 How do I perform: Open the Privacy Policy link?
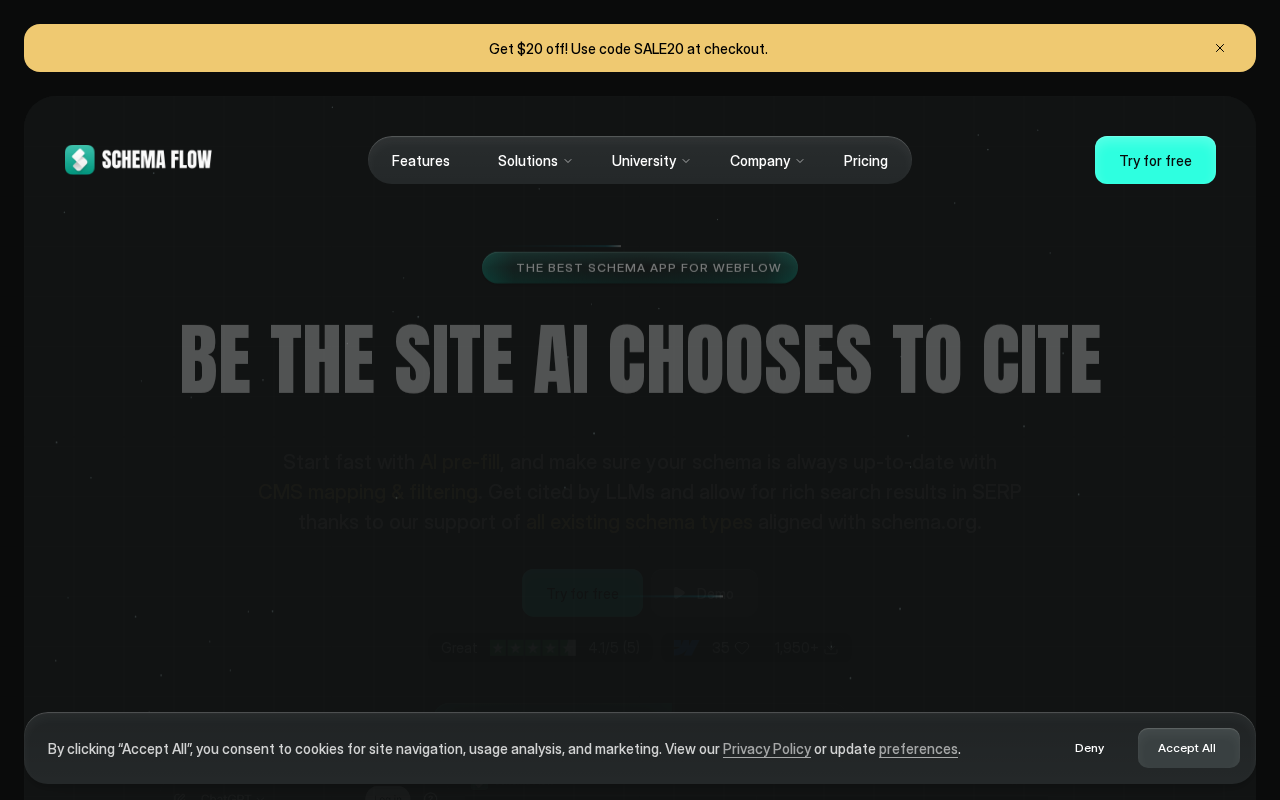(767, 749)
